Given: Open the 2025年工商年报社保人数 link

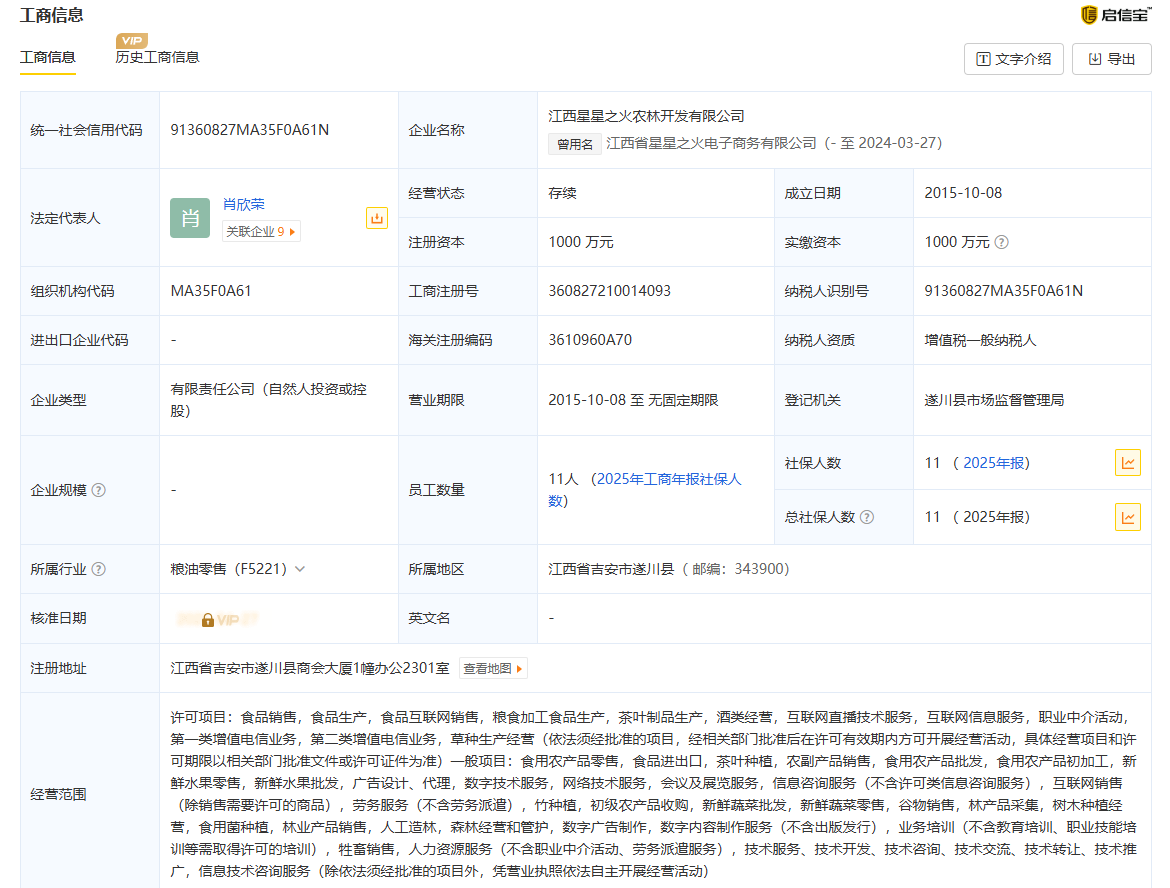Looking at the screenshot, I should point(668,479).
